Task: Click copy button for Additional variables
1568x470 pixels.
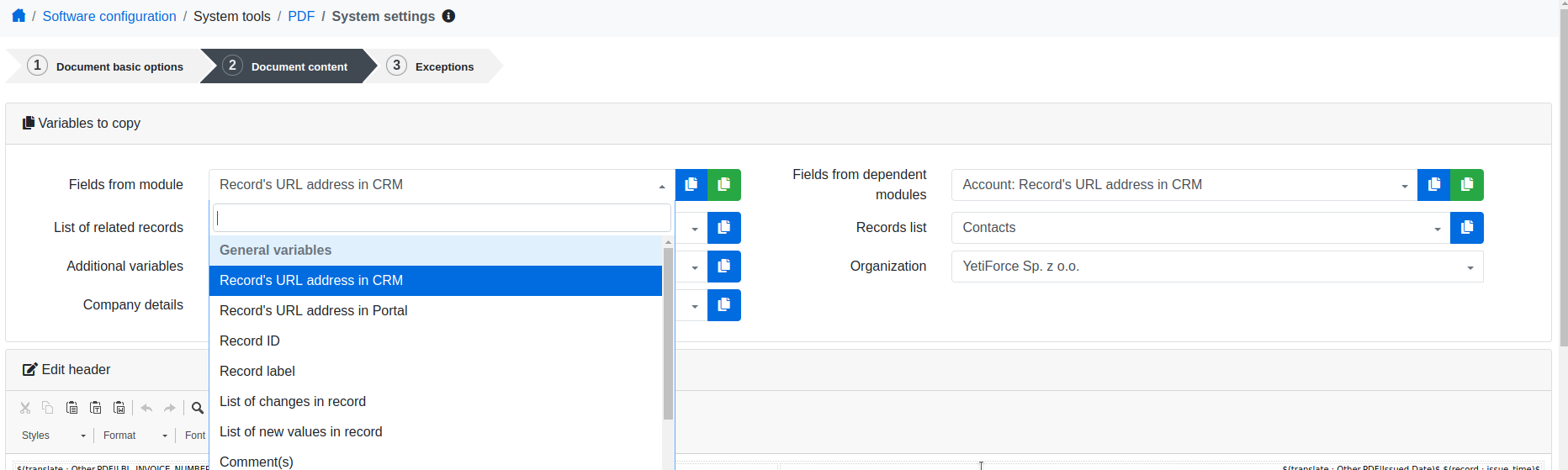Action: (724, 267)
